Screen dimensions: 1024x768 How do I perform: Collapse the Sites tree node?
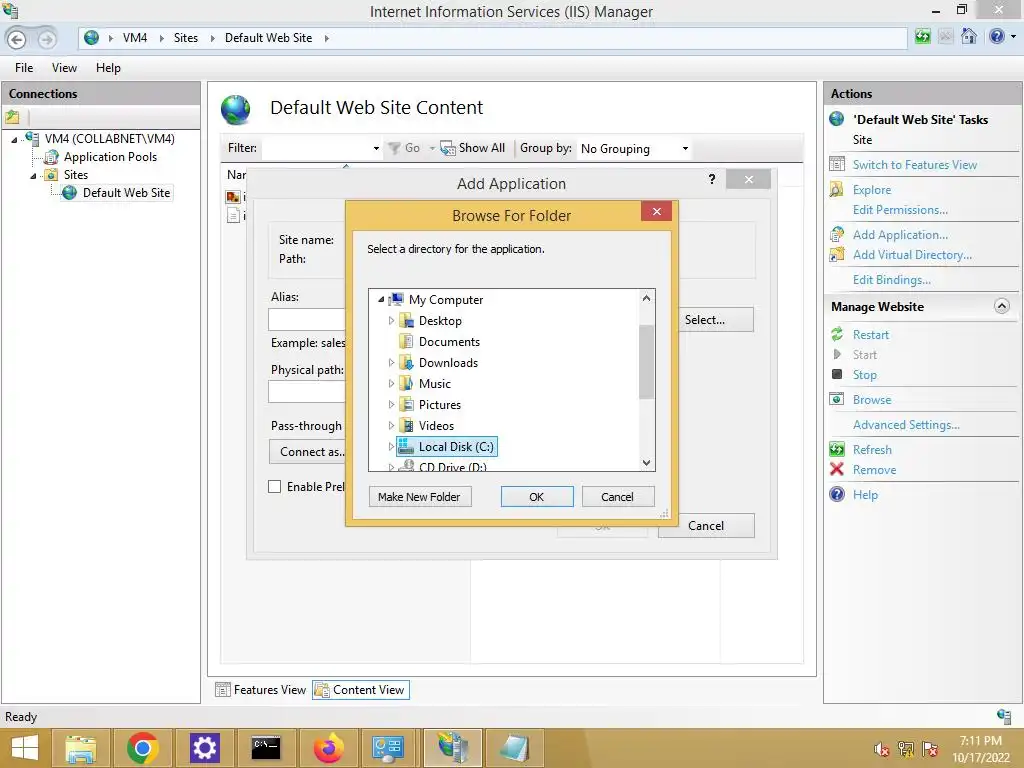point(33,176)
